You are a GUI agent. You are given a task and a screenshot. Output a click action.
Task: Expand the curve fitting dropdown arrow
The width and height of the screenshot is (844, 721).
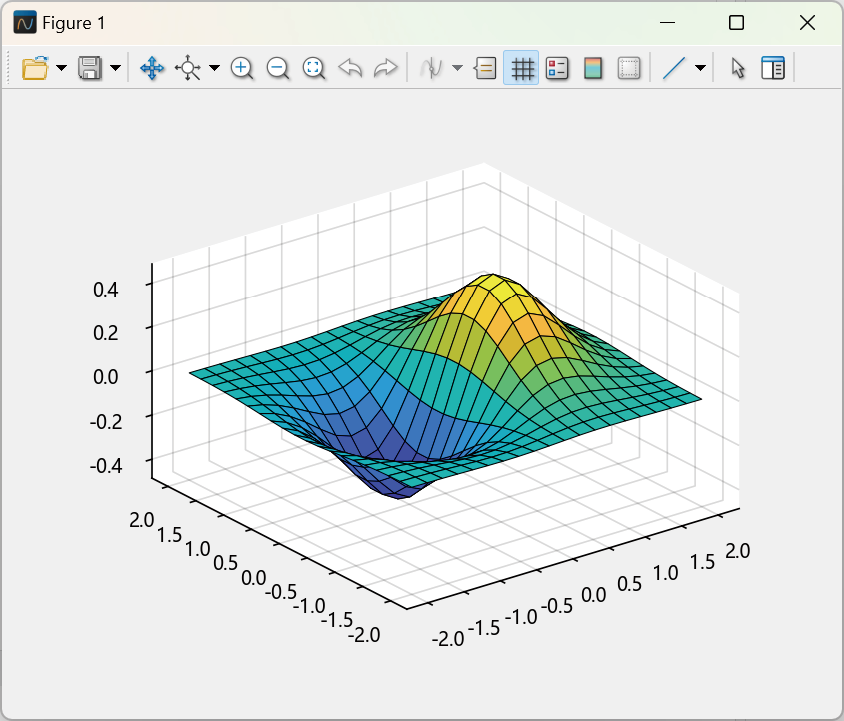(x=458, y=68)
